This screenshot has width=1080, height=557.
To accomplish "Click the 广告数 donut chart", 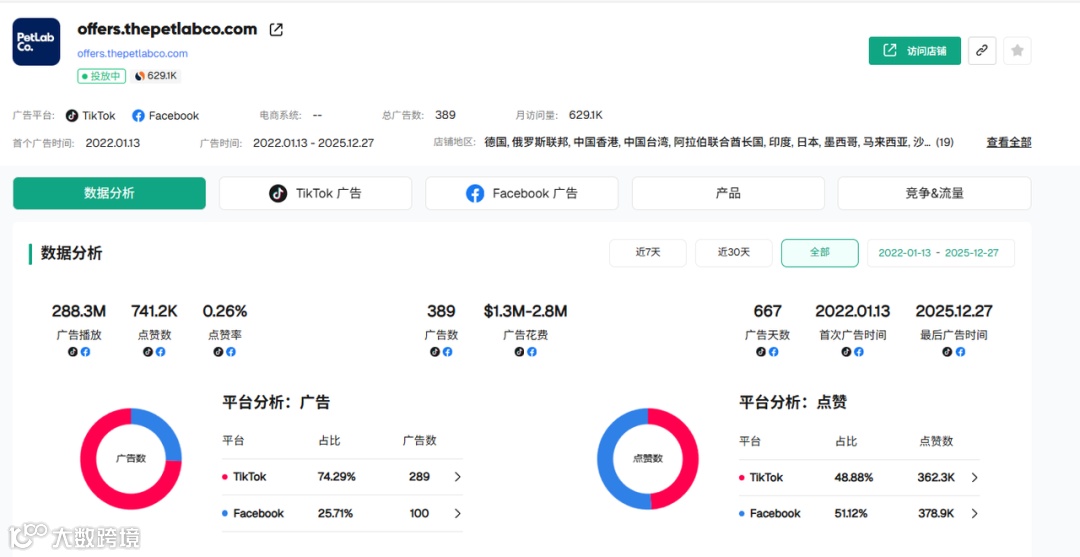I will [x=131, y=459].
